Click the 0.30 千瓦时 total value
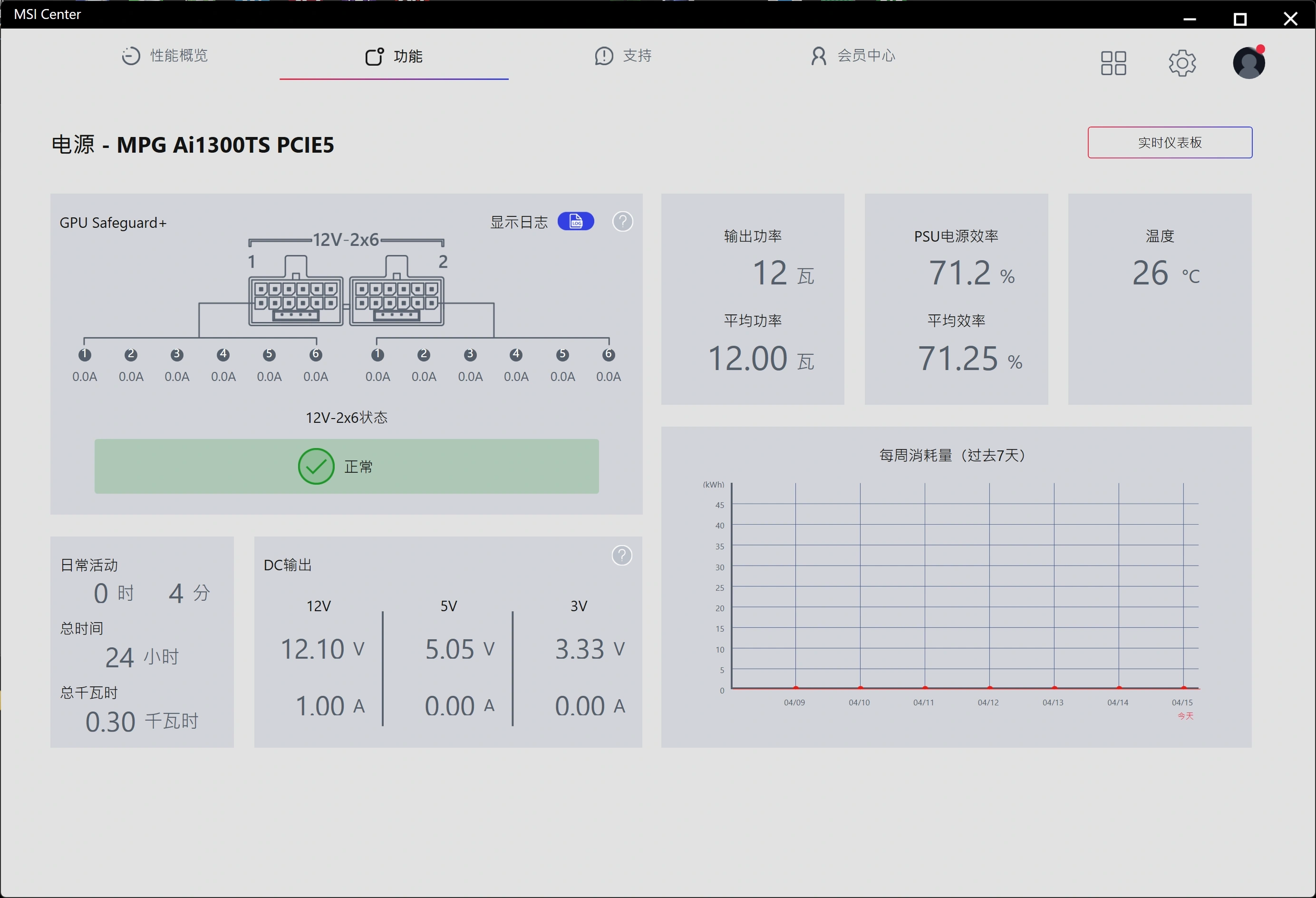 (142, 721)
